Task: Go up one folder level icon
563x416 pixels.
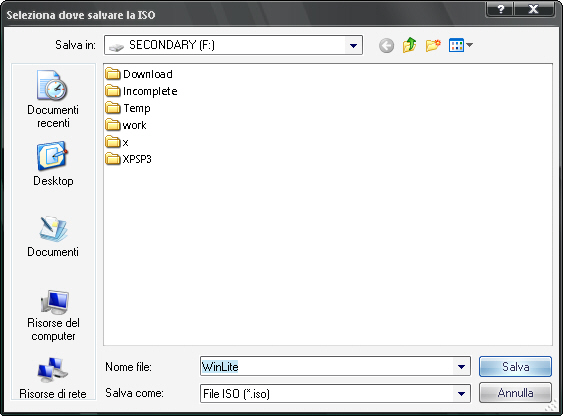Action: pos(409,46)
